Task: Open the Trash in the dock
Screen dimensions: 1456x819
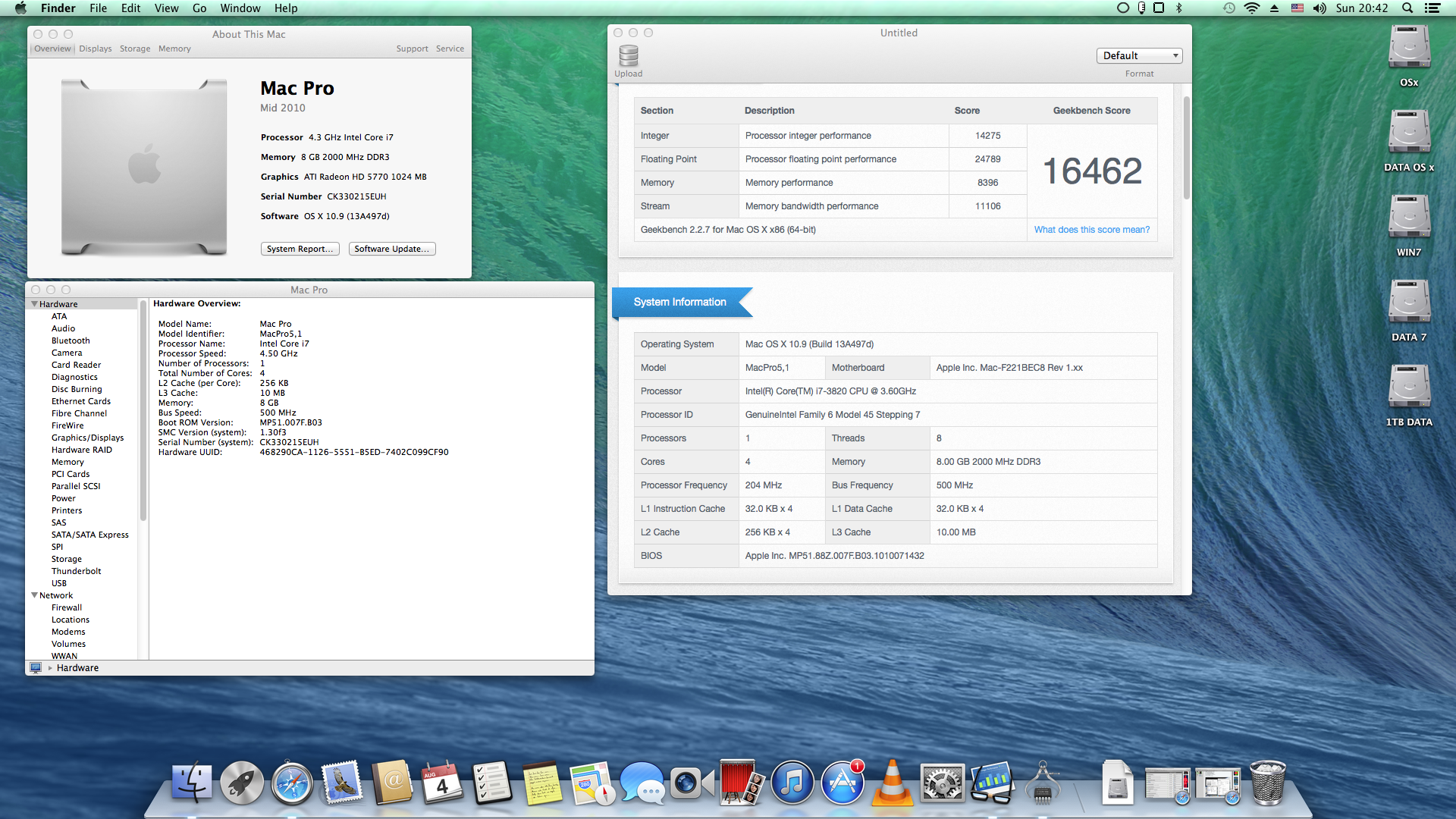Action: click(x=1267, y=783)
